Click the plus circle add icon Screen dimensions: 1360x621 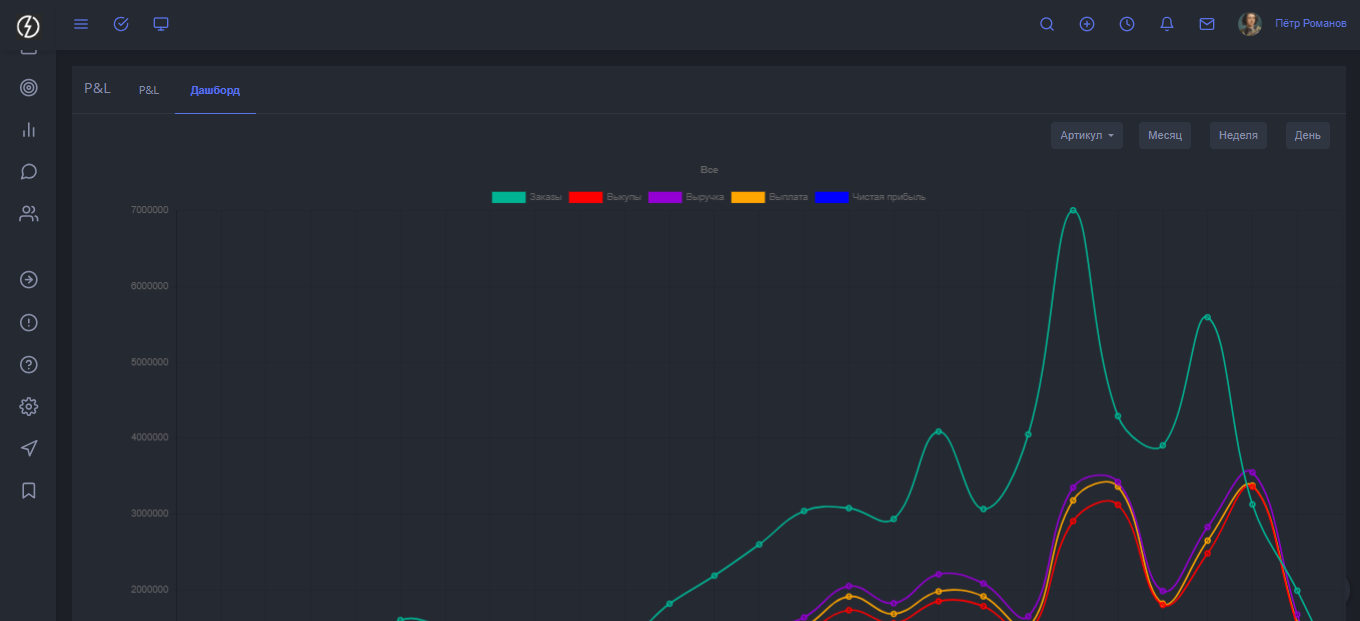point(1087,24)
